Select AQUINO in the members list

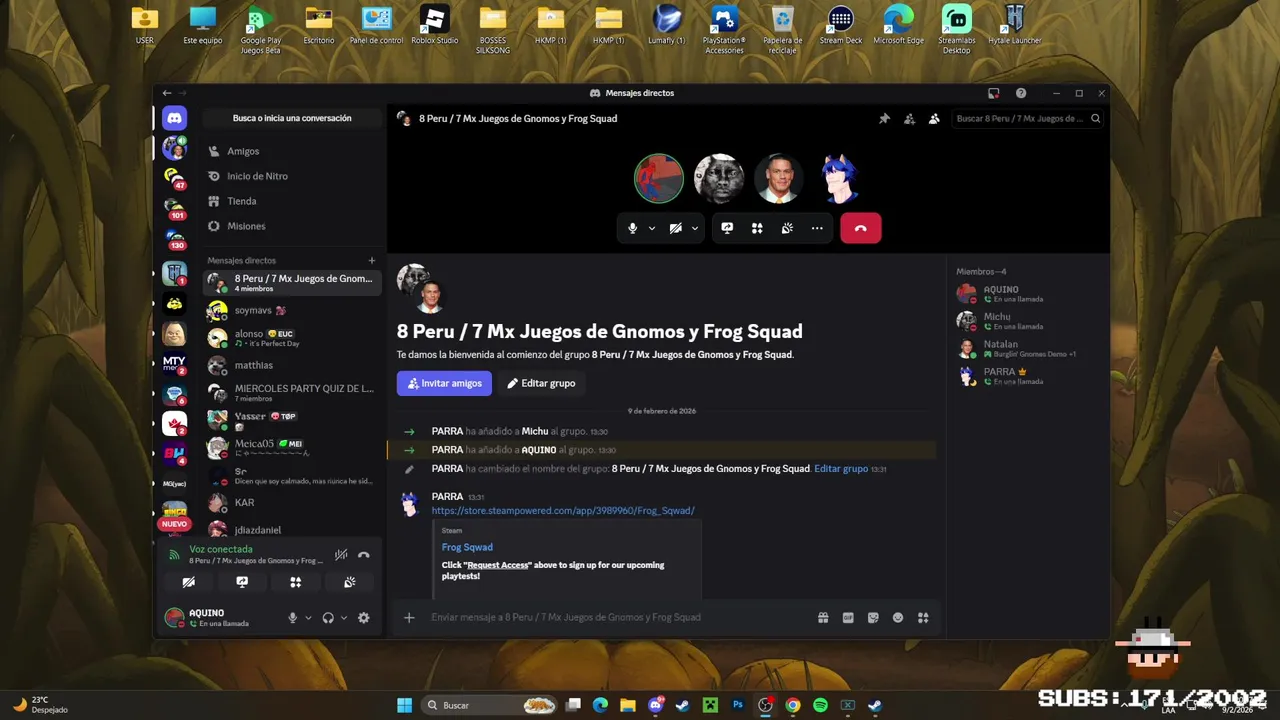[1027, 294]
